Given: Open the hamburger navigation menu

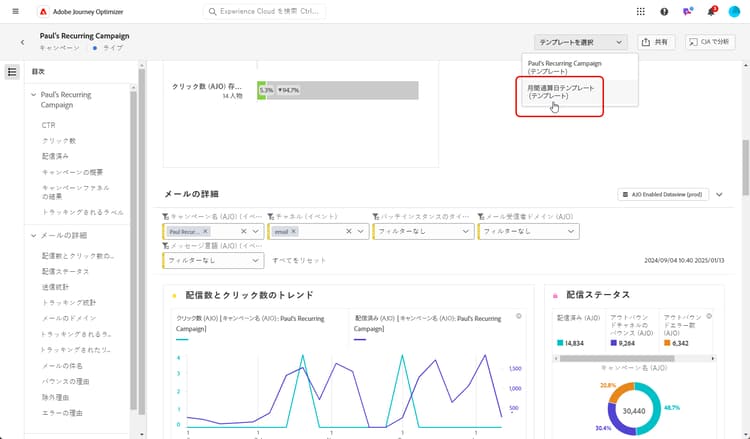Looking at the screenshot, I should pyautogui.click(x=15, y=11).
